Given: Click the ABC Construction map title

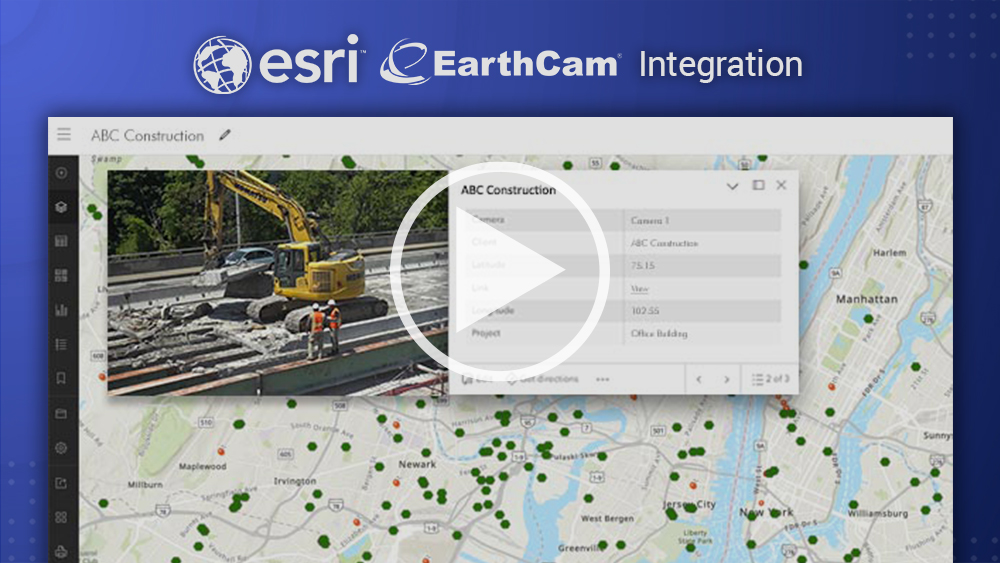Looking at the screenshot, I should [x=147, y=135].
